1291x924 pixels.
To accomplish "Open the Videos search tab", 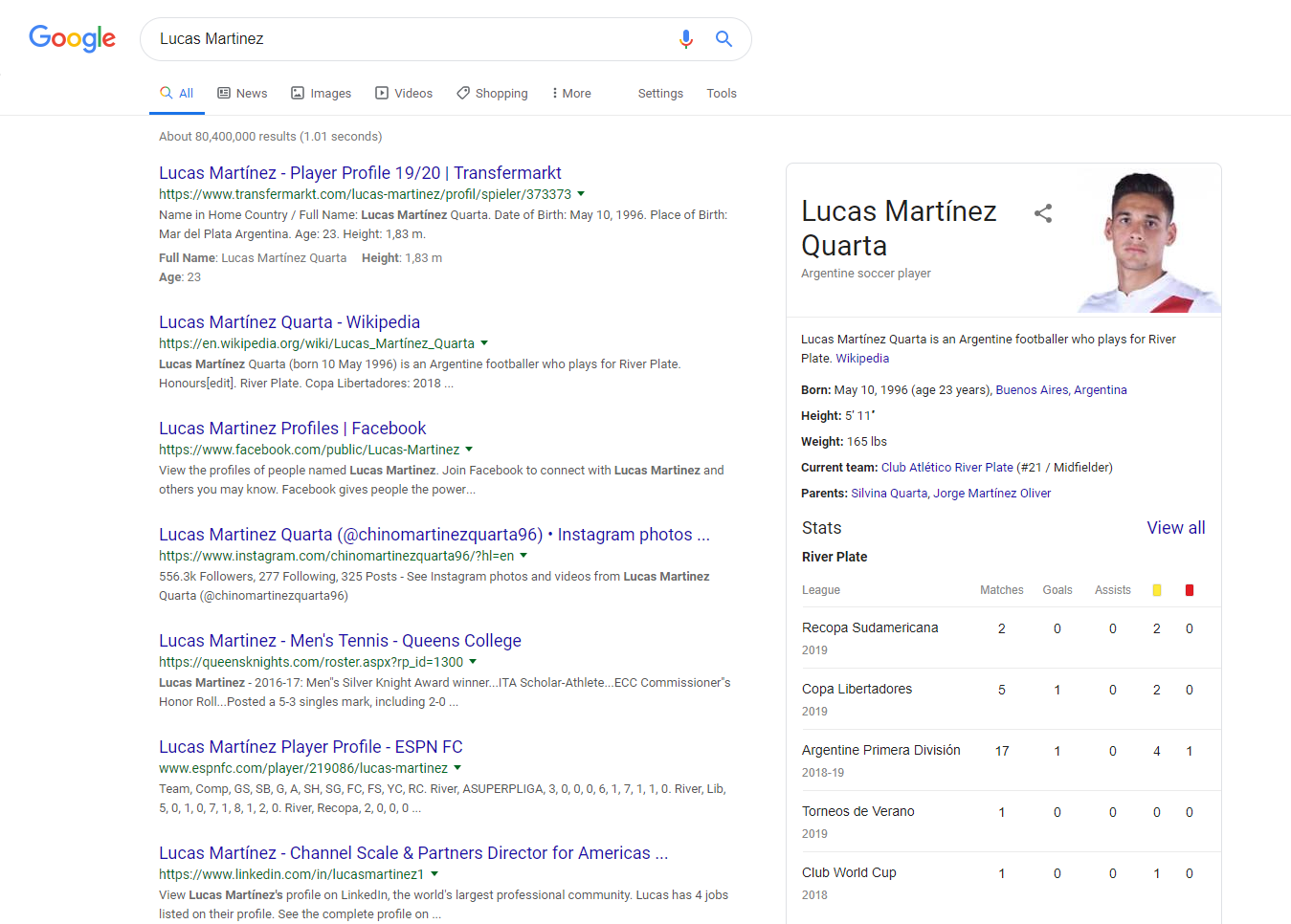I will 404,93.
